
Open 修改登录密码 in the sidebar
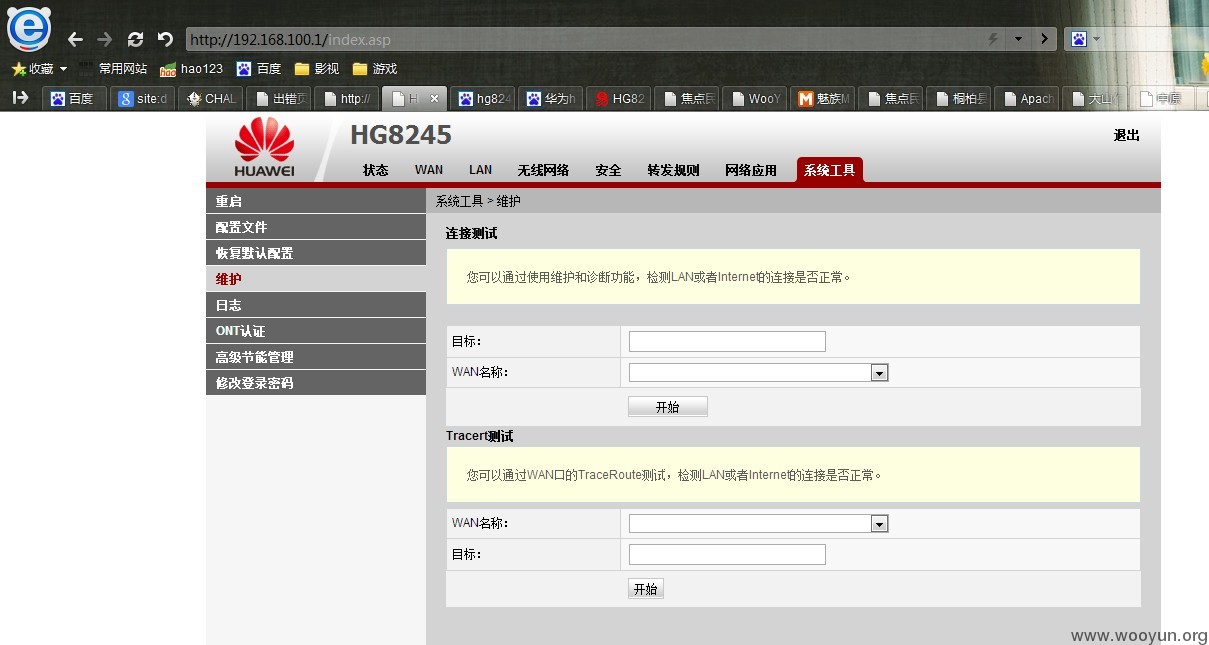tap(316, 383)
